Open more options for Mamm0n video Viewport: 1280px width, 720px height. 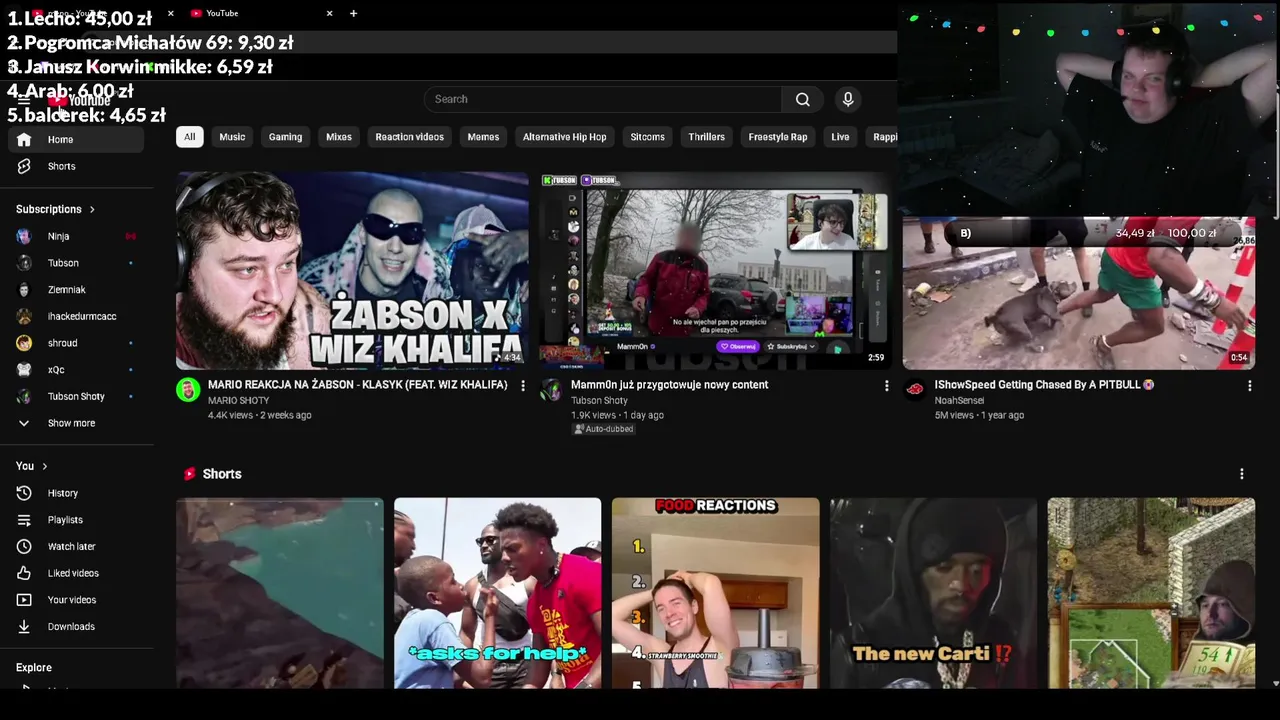coord(886,385)
